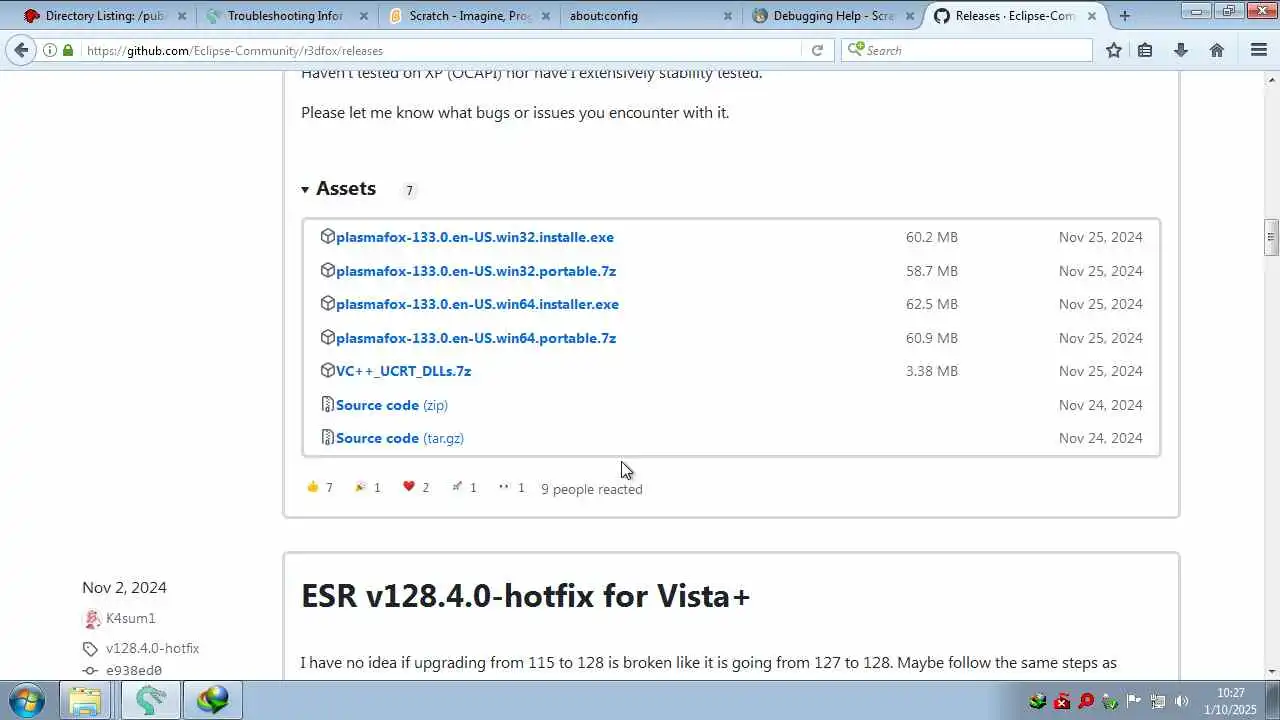The image size is (1280, 720).
Task: Open K4sum1 user profile
Action: pyautogui.click(x=131, y=618)
